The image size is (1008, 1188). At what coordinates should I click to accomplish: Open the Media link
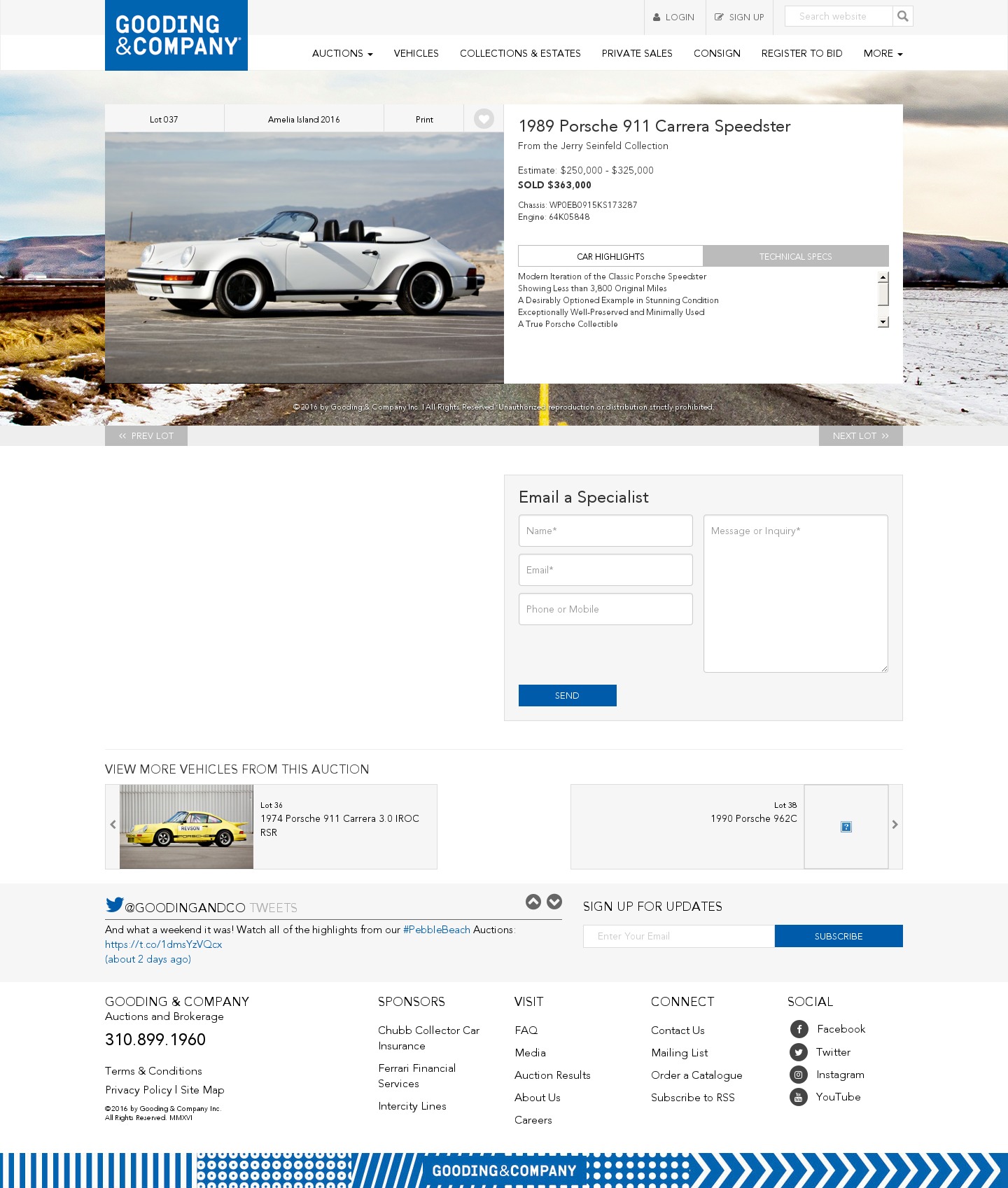point(530,1053)
